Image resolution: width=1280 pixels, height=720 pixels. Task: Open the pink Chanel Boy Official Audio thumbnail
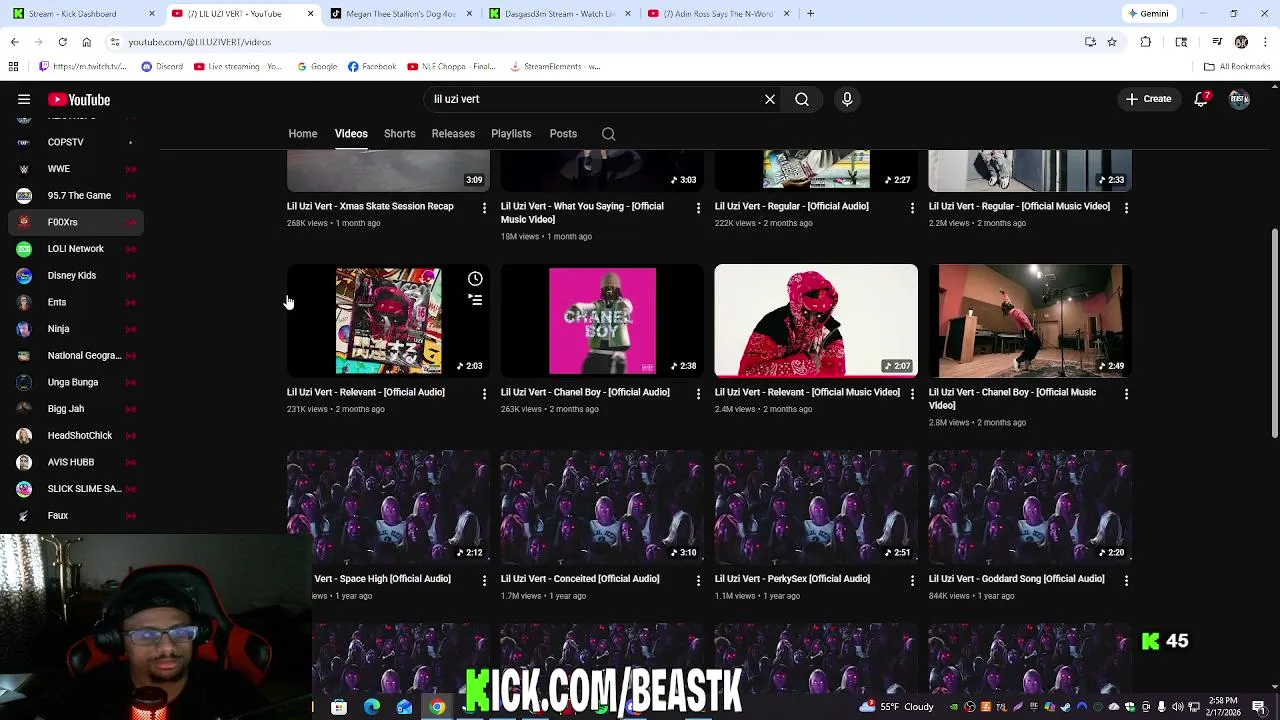(602, 320)
